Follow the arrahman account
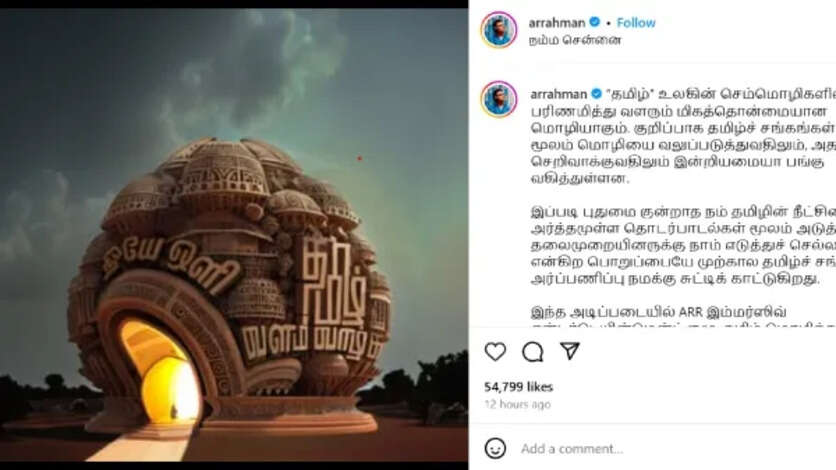 (636, 22)
